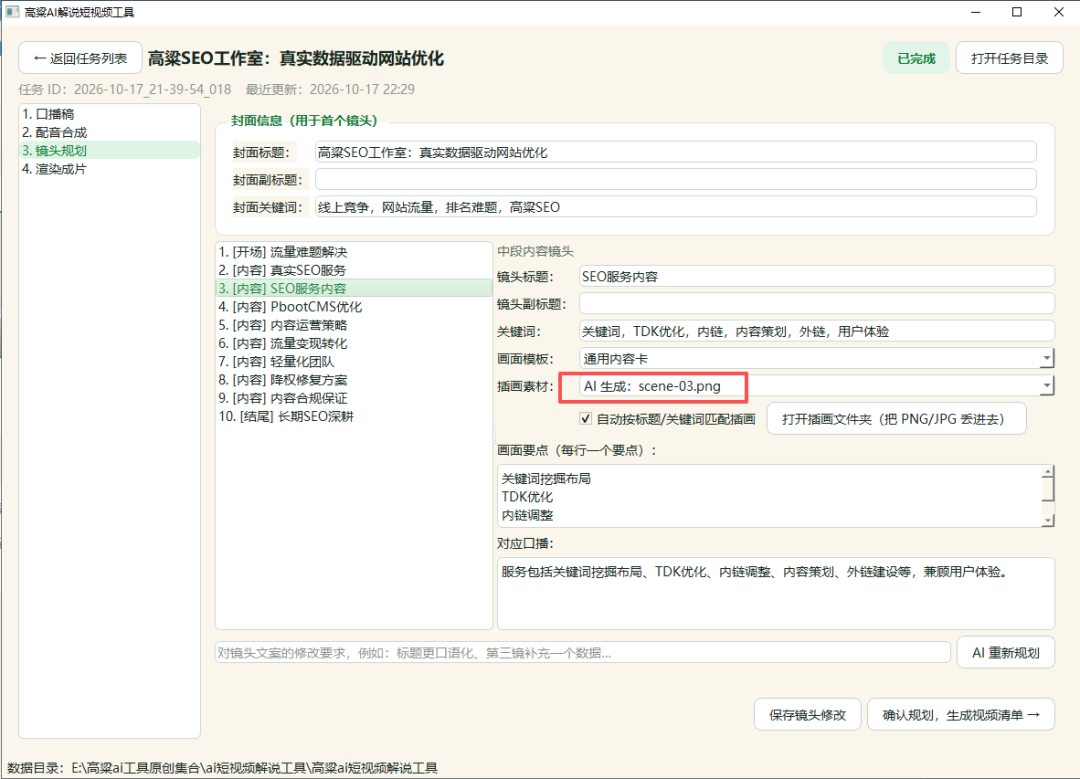
Task: Click the 中段内容镜头 label
Action: [x=535, y=251]
